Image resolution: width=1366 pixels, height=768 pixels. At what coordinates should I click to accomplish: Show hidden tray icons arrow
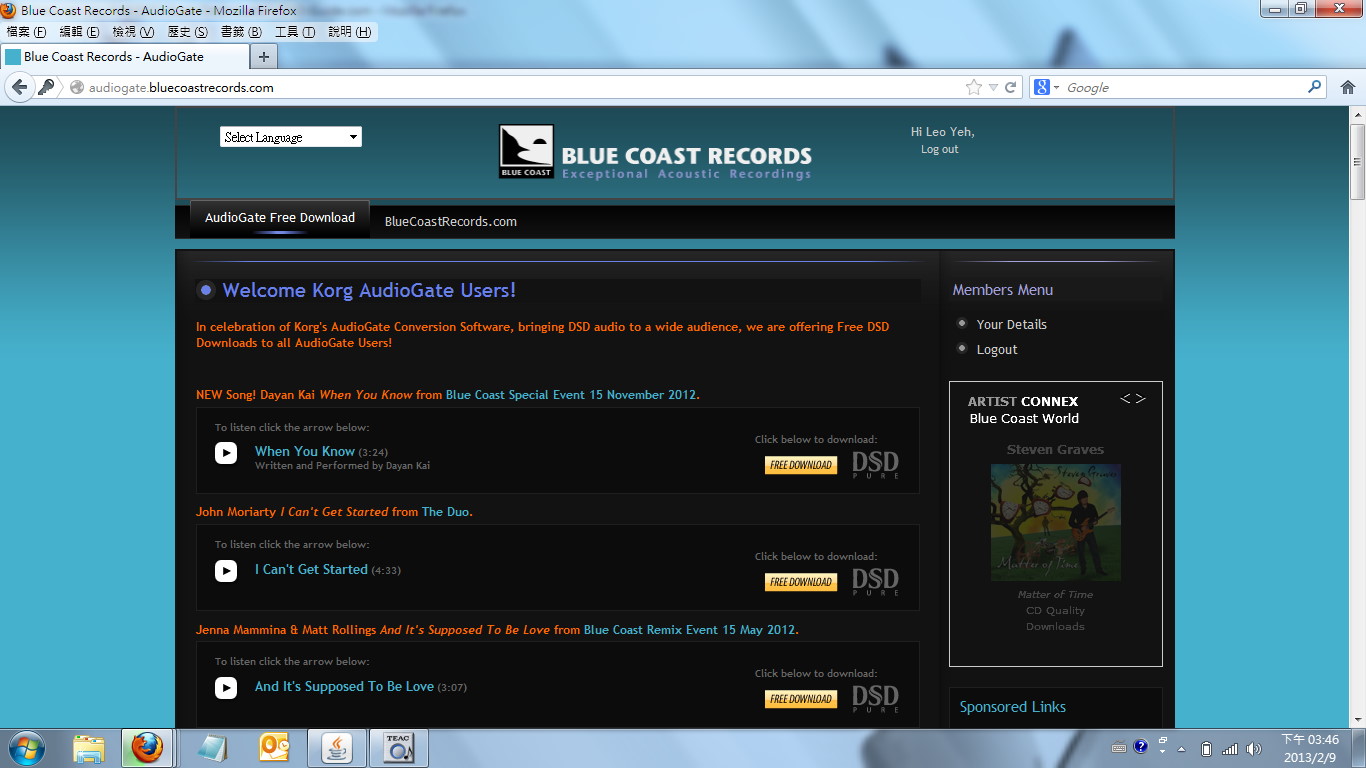[x=1182, y=749]
